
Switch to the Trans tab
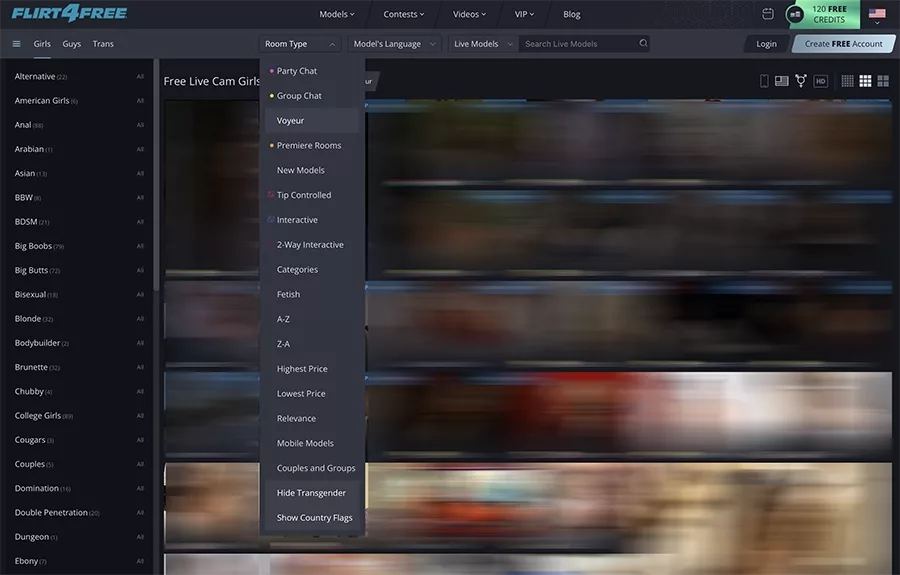coord(103,44)
